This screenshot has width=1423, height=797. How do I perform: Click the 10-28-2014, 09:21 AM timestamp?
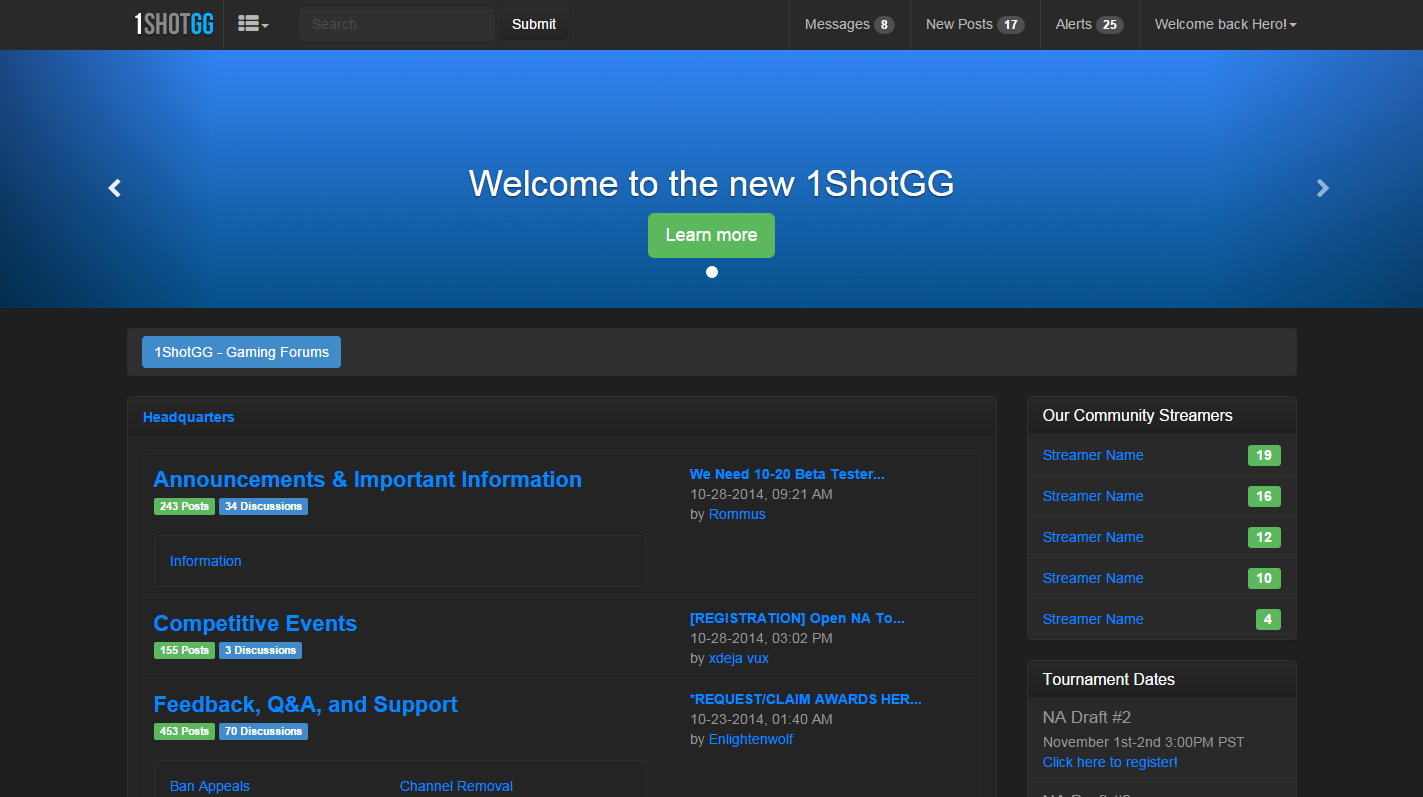click(x=761, y=494)
